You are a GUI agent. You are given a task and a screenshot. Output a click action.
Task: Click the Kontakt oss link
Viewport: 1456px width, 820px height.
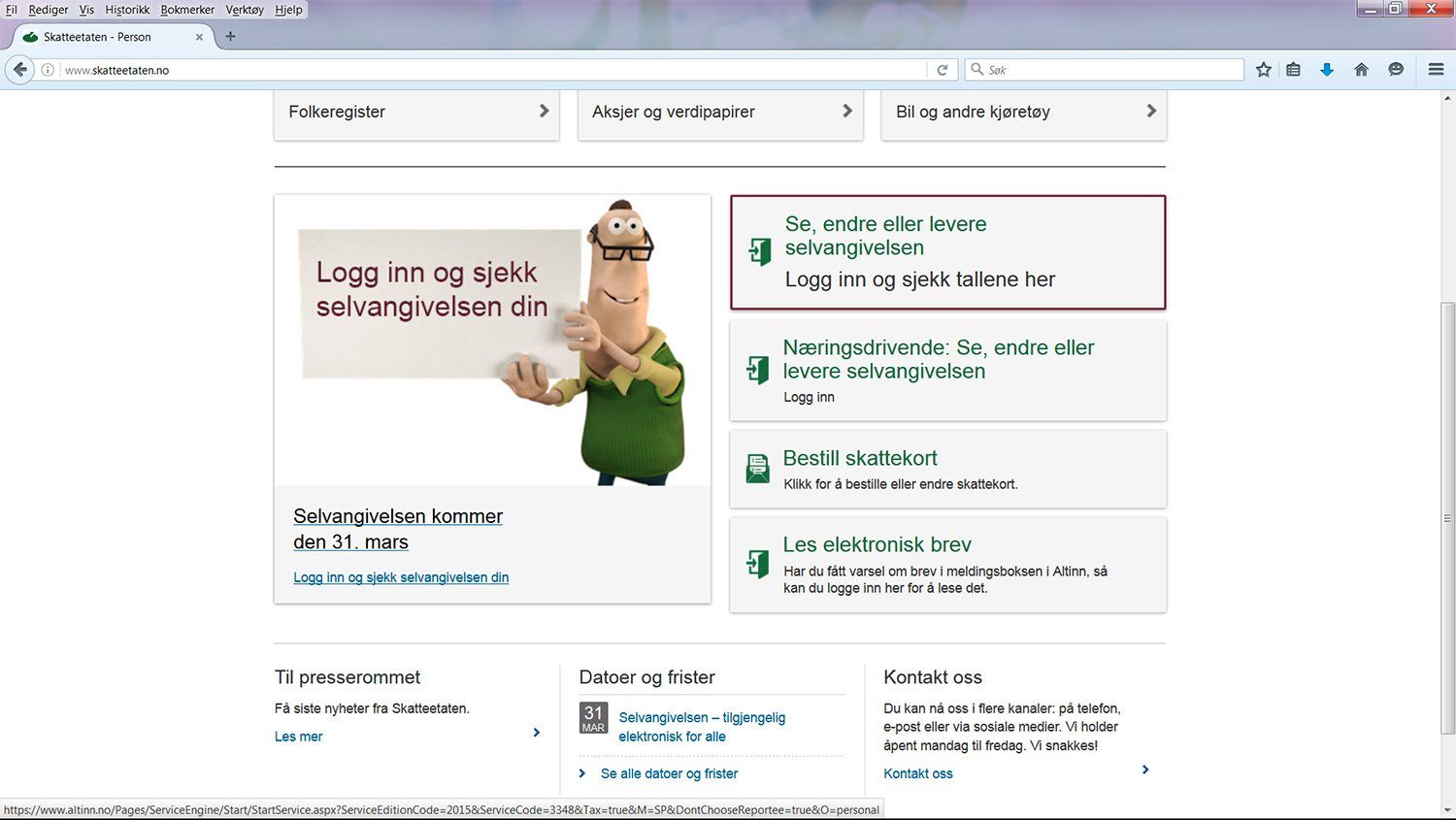[917, 773]
